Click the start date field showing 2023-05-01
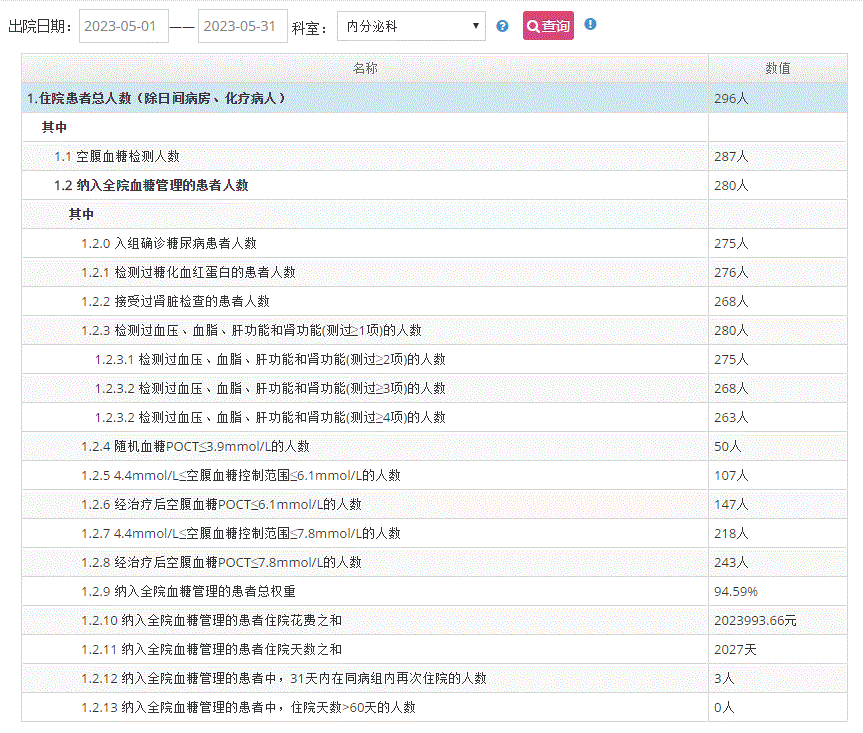The height and width of the screenshot is (733, 863). coord(123,25)
